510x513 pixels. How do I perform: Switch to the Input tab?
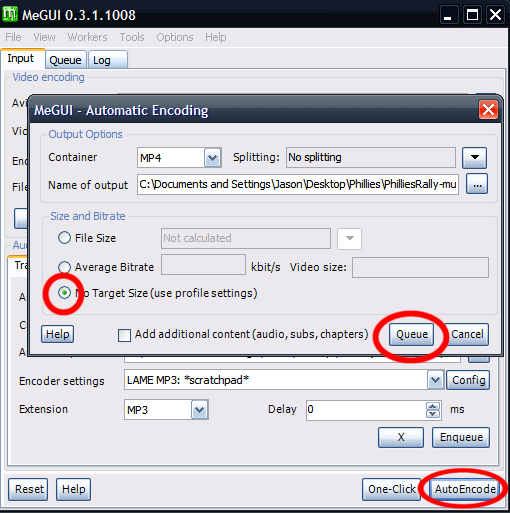pos(23,59)
